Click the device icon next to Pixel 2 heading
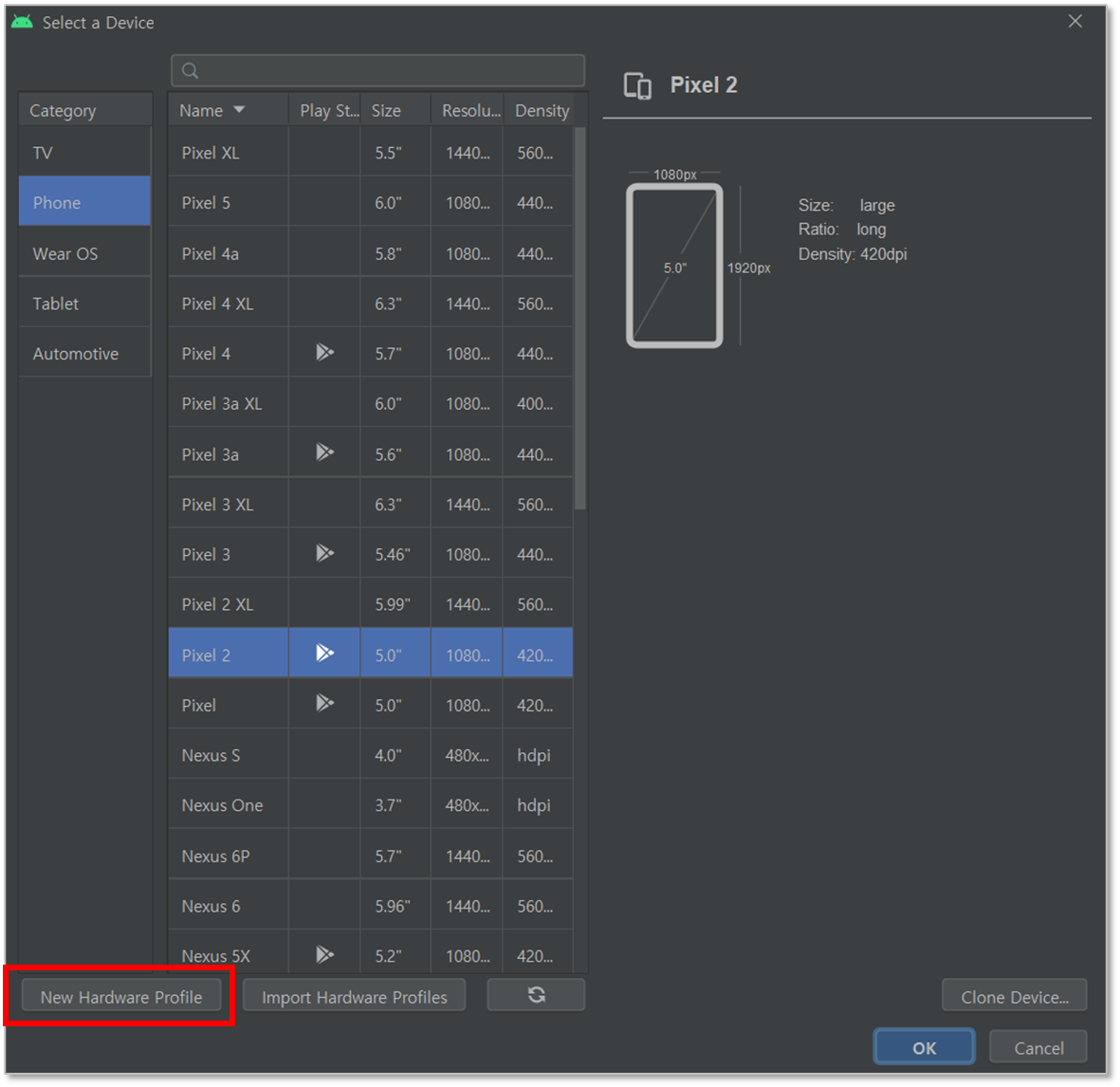 [637, 85]
